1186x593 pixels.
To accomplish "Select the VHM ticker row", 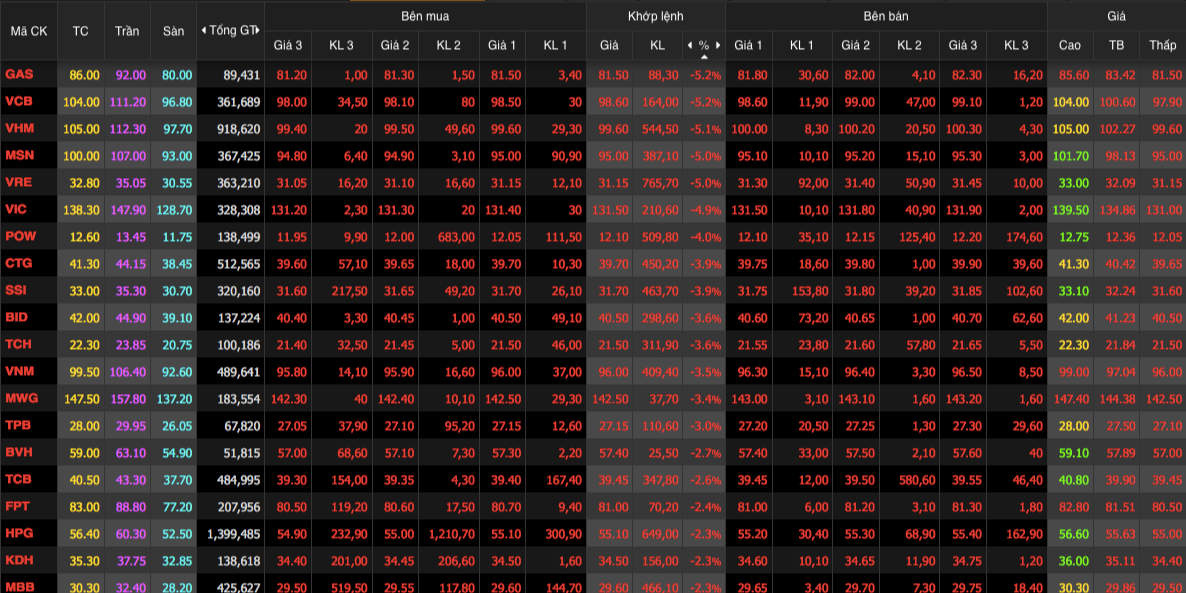I will [19, 129].
